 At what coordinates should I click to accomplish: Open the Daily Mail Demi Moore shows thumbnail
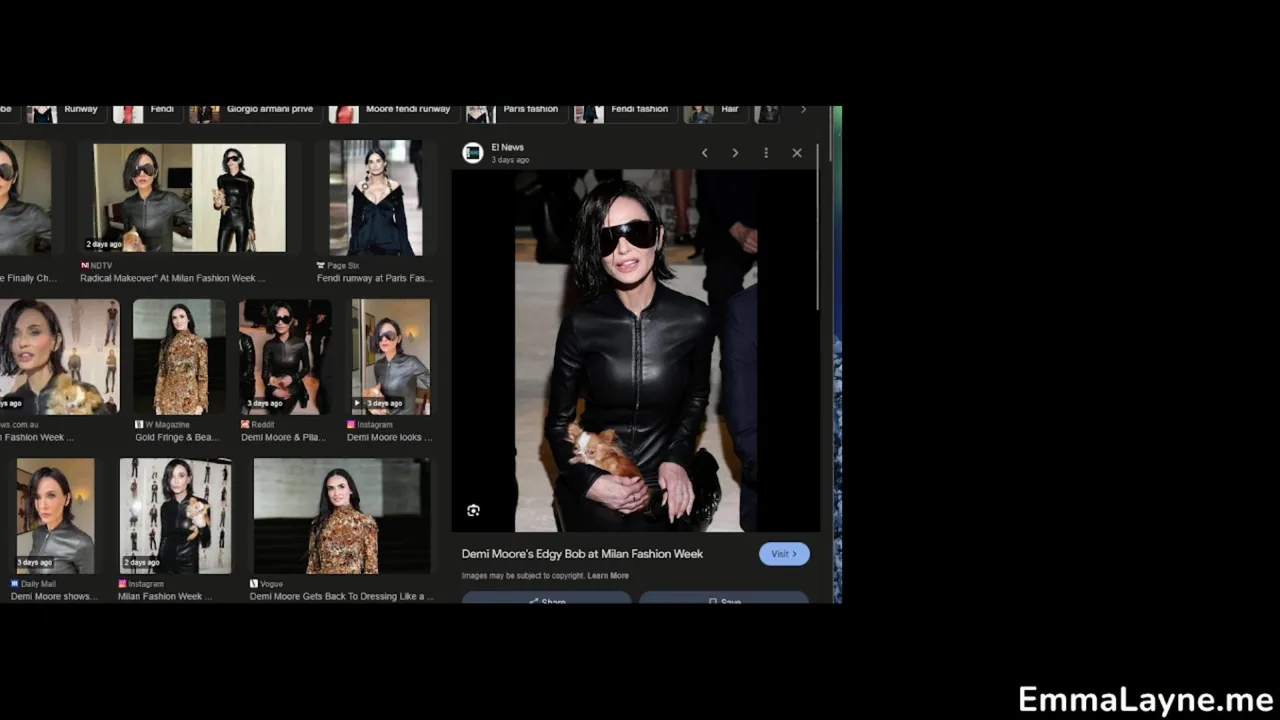tap(55, 516)
